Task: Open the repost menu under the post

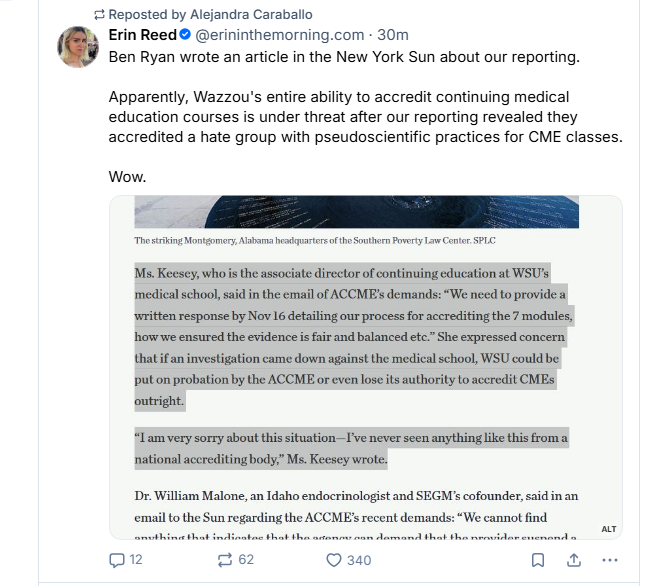Action: point(225,560)
